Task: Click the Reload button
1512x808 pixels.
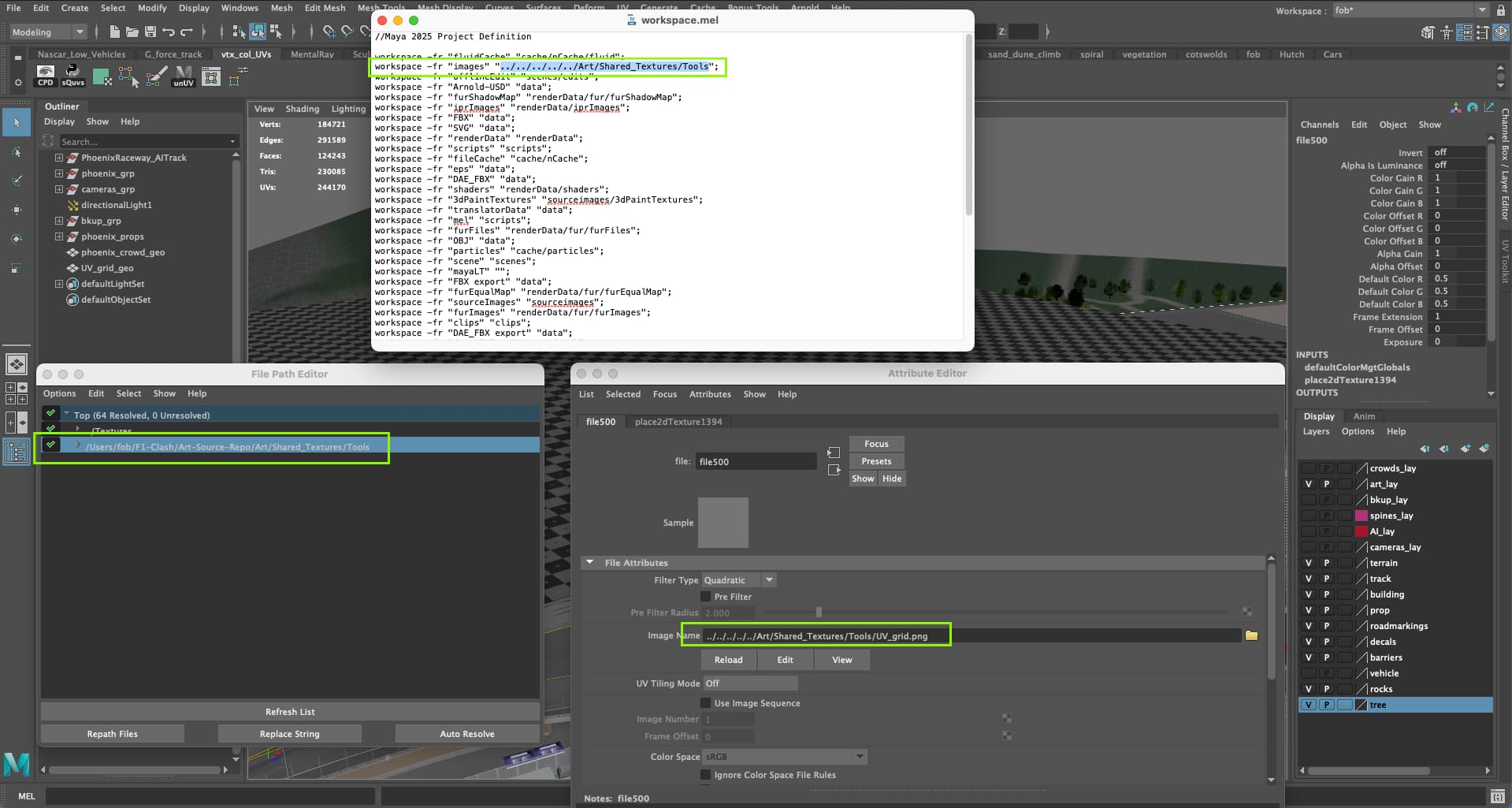Action: point(728,660)
